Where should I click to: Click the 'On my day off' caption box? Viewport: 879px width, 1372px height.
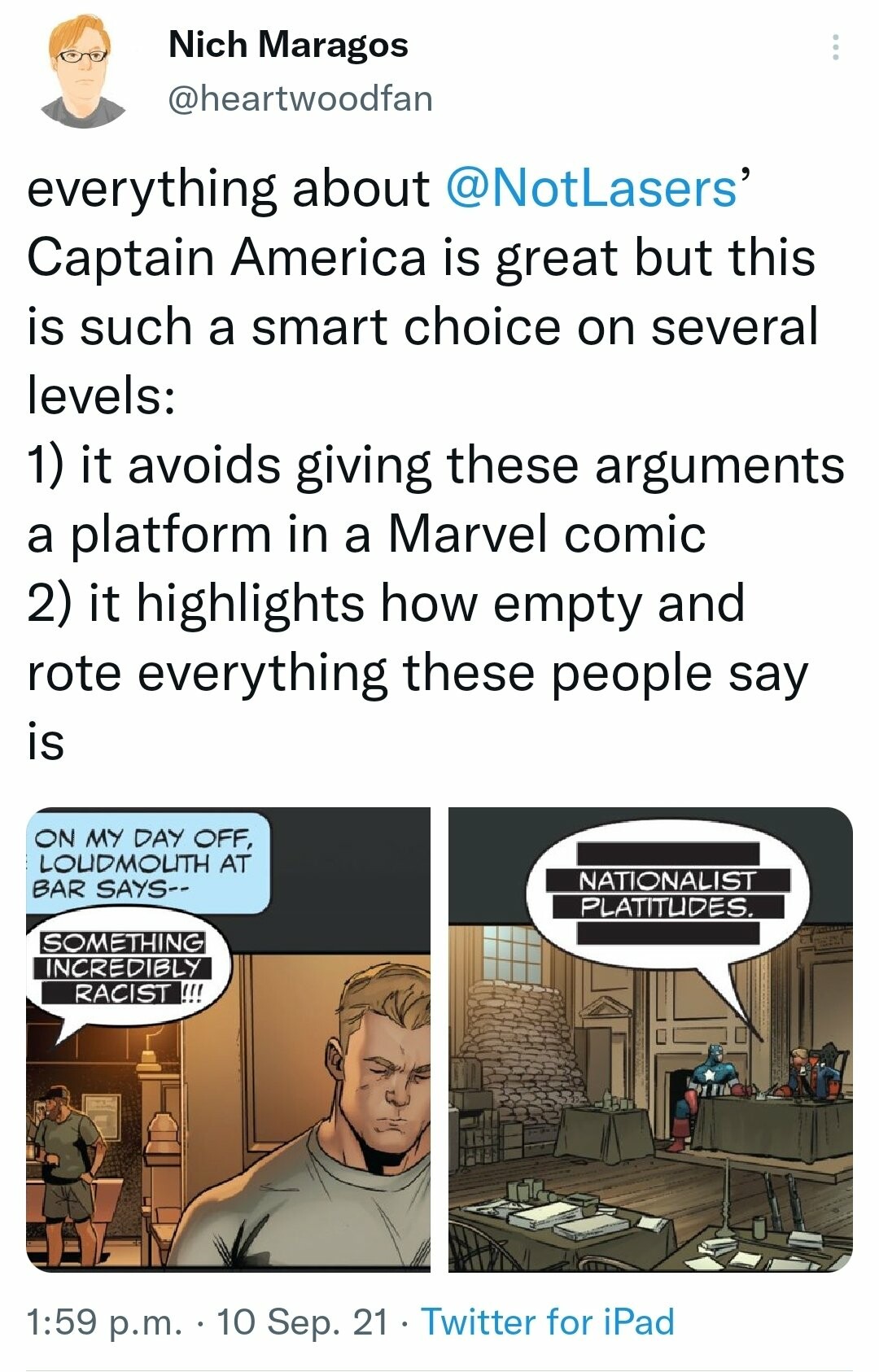pos(146,863)
